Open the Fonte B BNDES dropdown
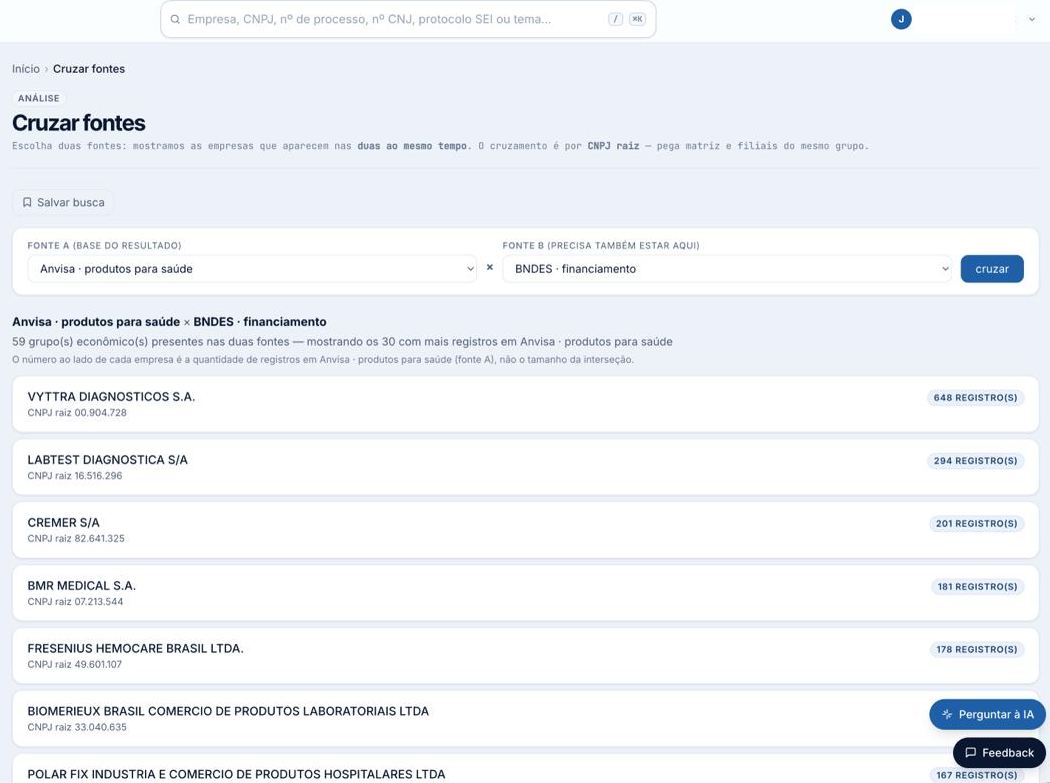Viewport: 1050px width, 783px height. point(727,269)
